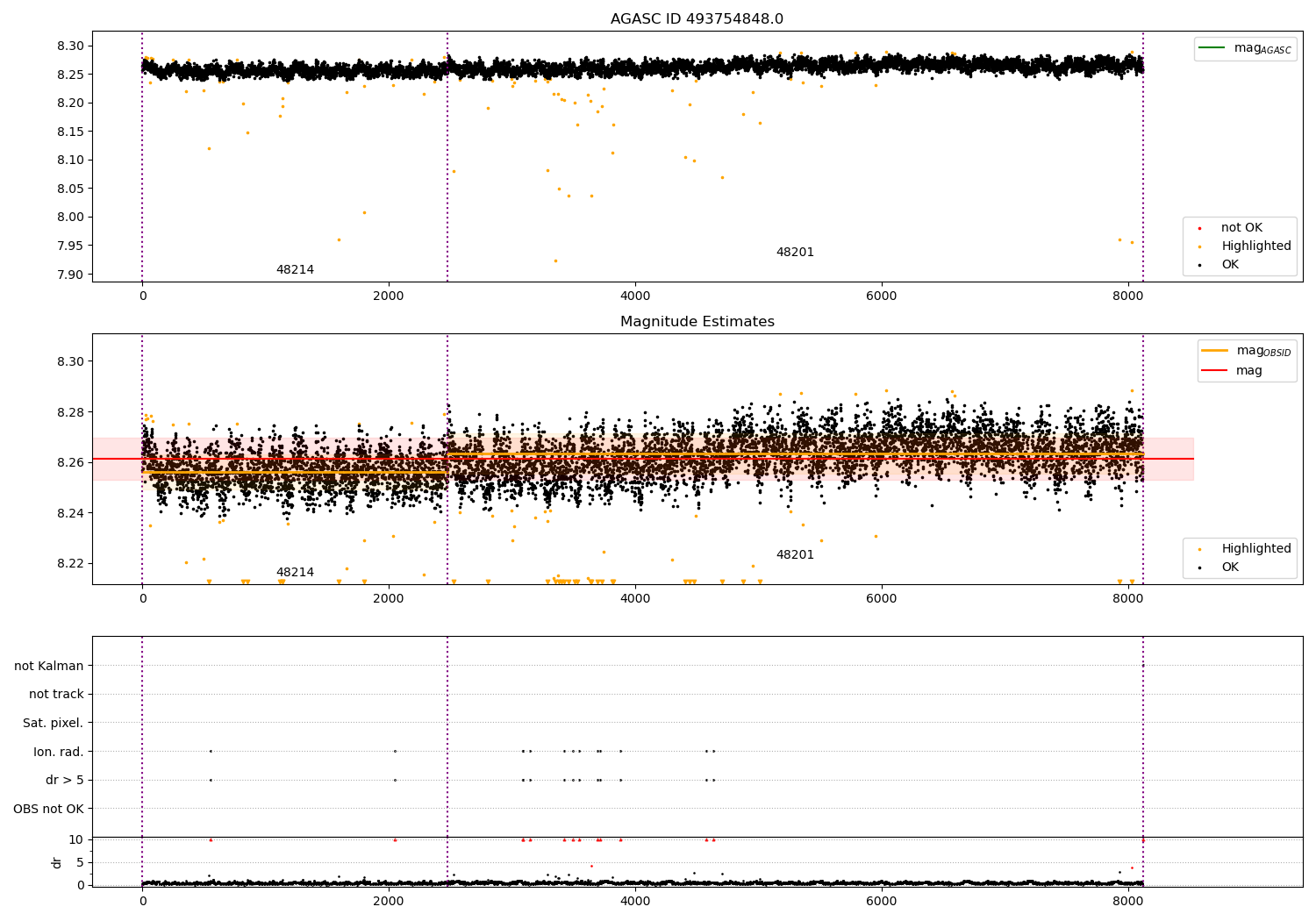Click the 'OK' legend entry in Magnitude Estimates plot
1316x921 pixels.
(x=1230, y=568)
